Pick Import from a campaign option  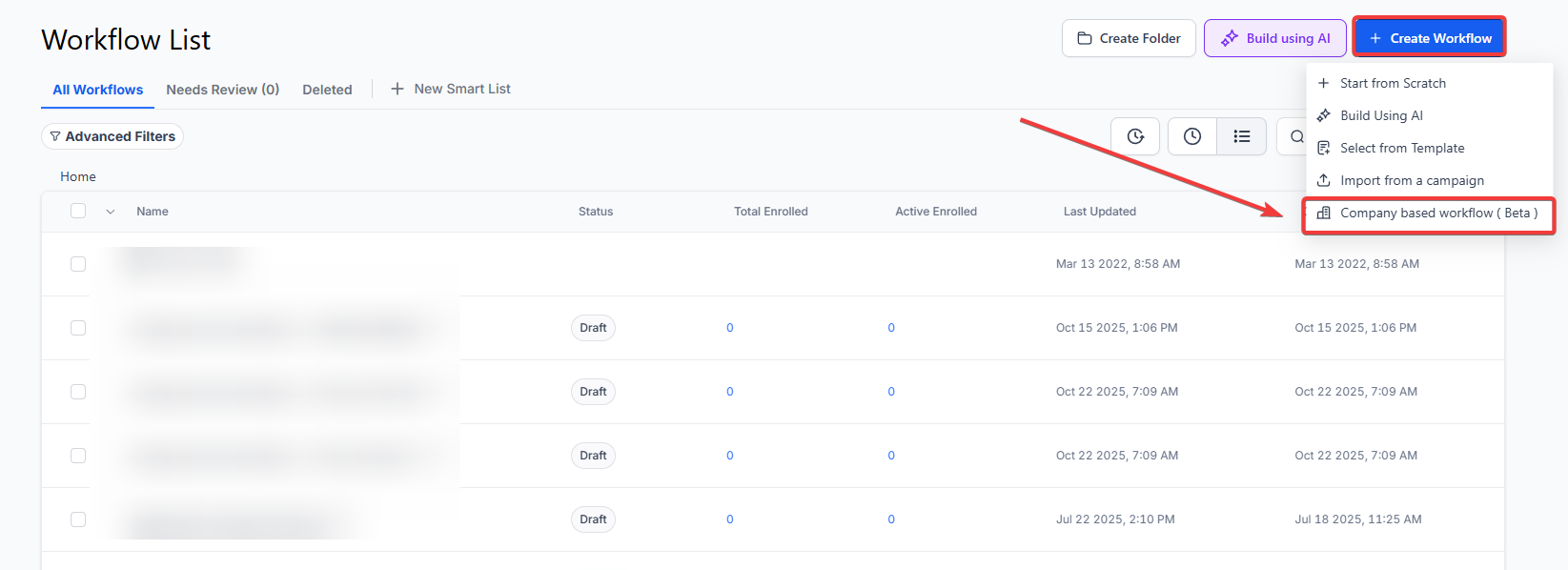click(x=1411, y=181)
